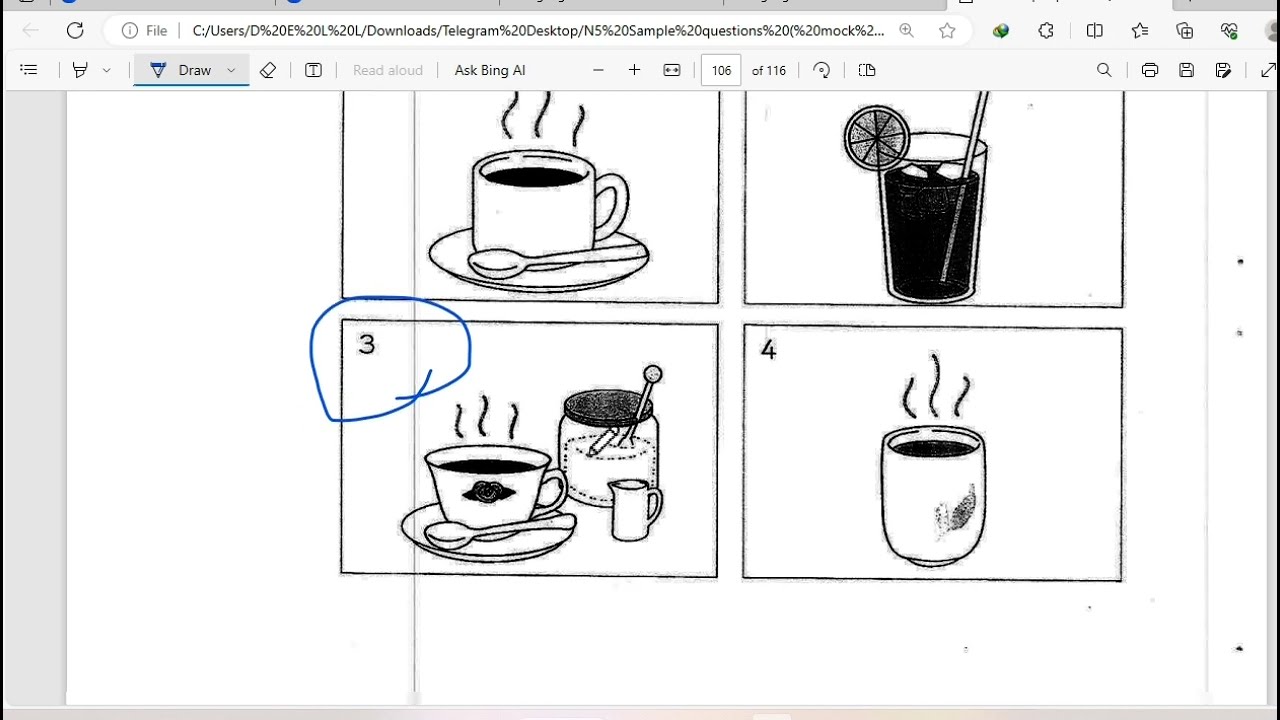The height and width of the screenshot is (720, 1280).
Task: Open Split screen
Action: pos(1095,30)
